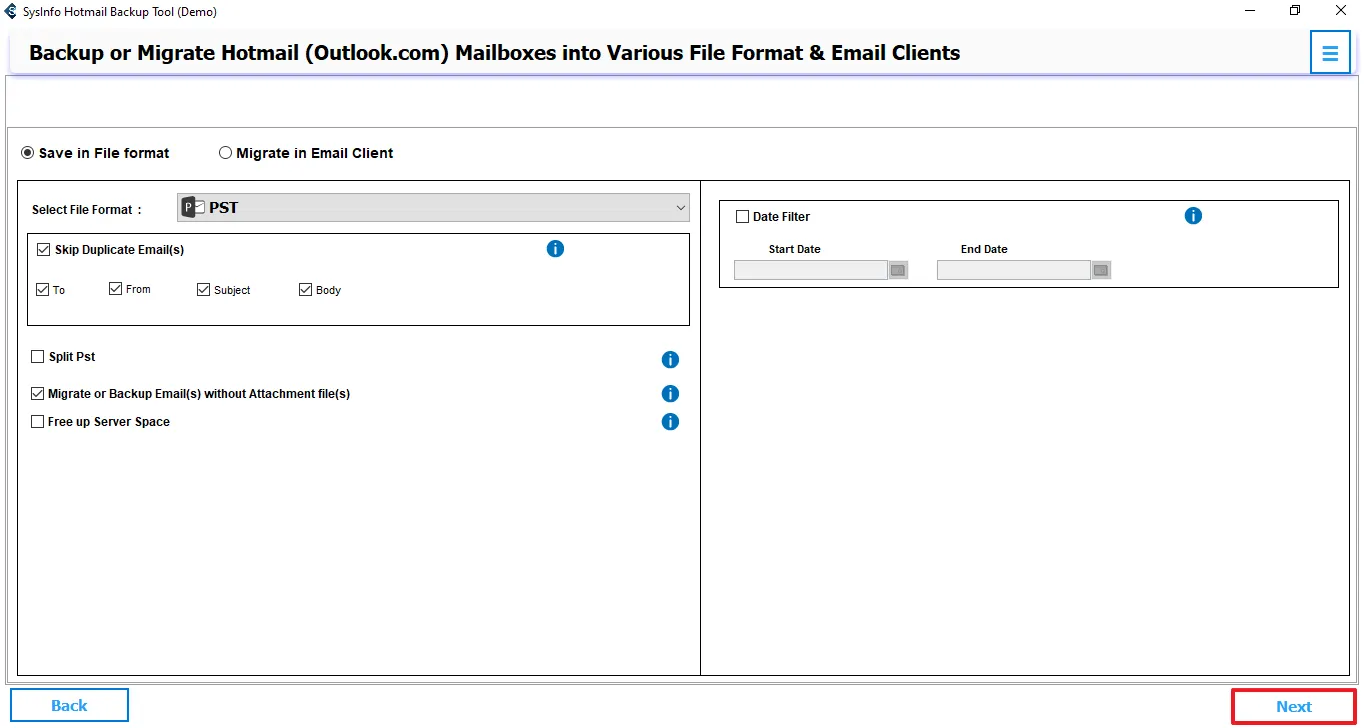Toggle the Body duplicate criteria checkbox
This screenshot has height=728, width=1366.
[x=306, y=290]
